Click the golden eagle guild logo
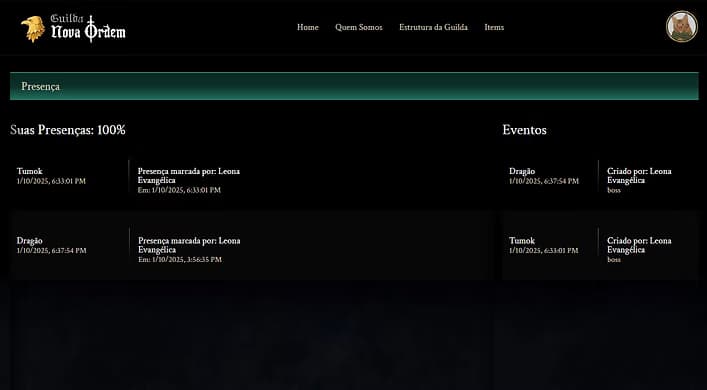The image size is (707, 390). (33, 29)
